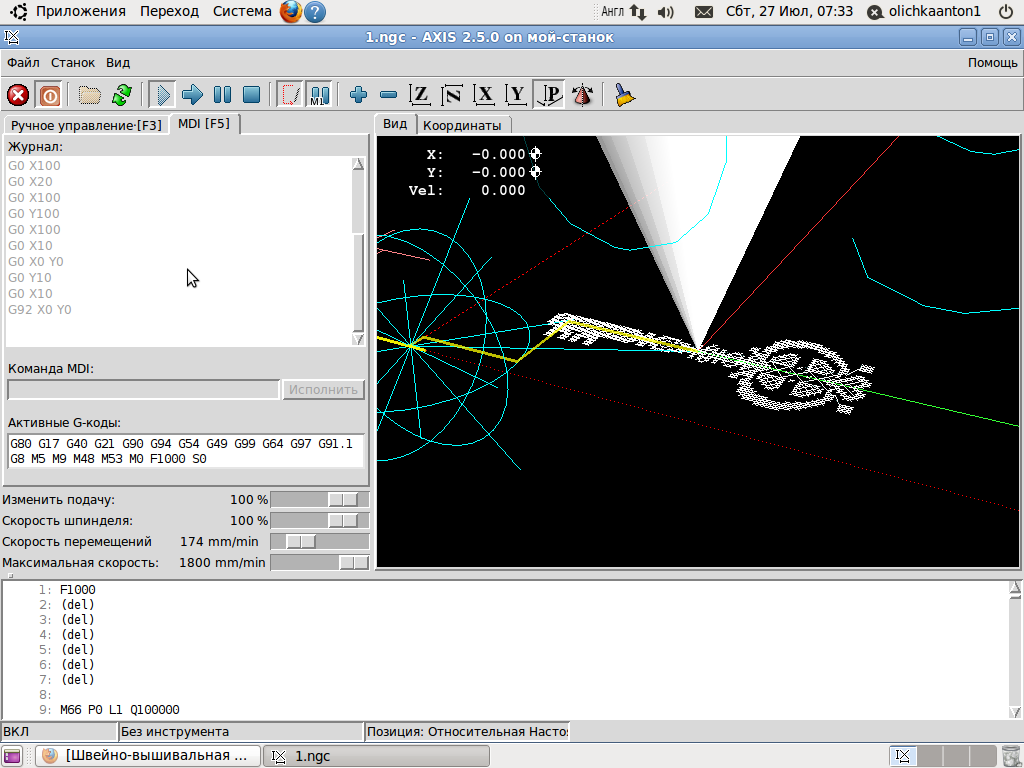Switch to the Y front view

(516, 95)
